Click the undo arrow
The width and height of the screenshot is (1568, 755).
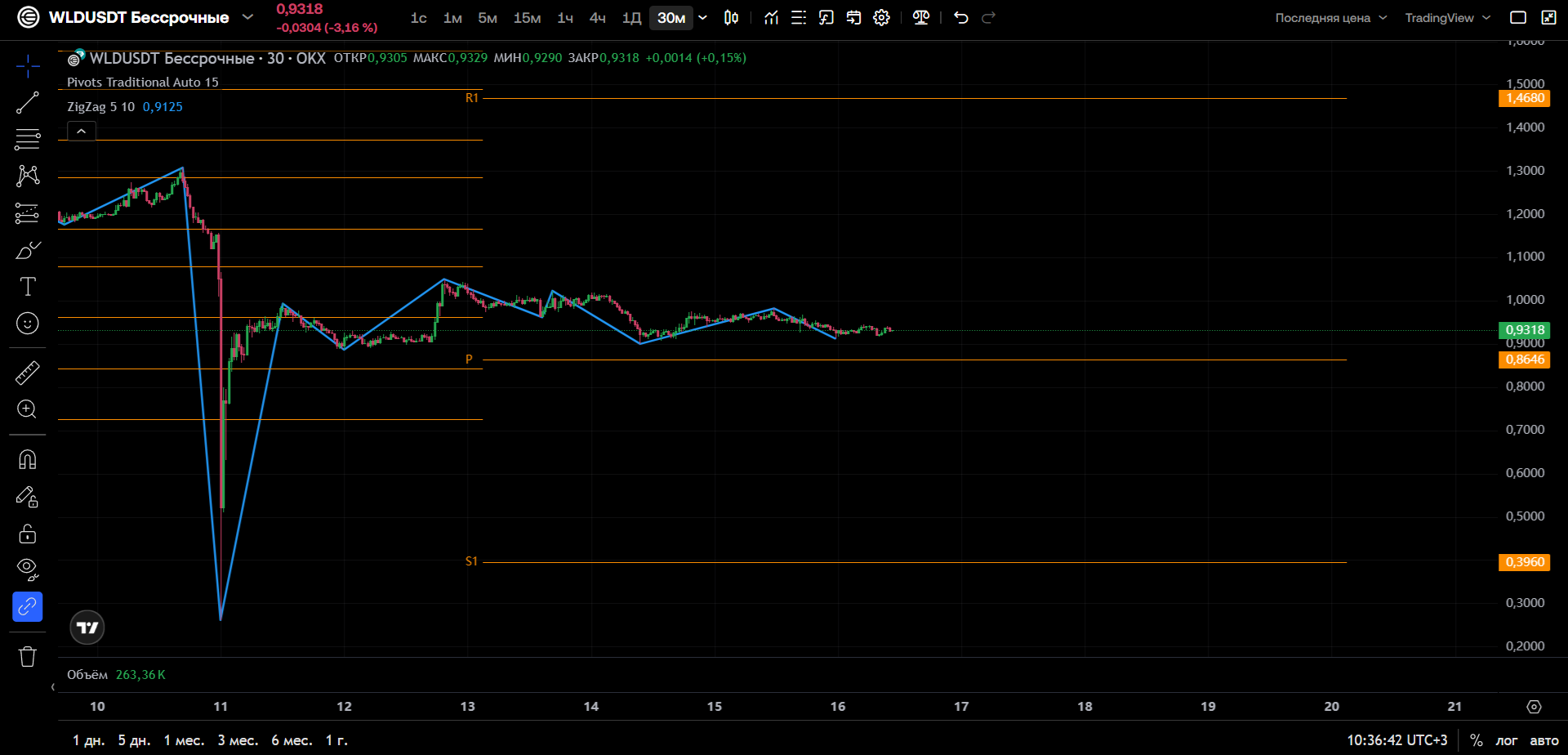pyautogui.click(x=961, y=18)
